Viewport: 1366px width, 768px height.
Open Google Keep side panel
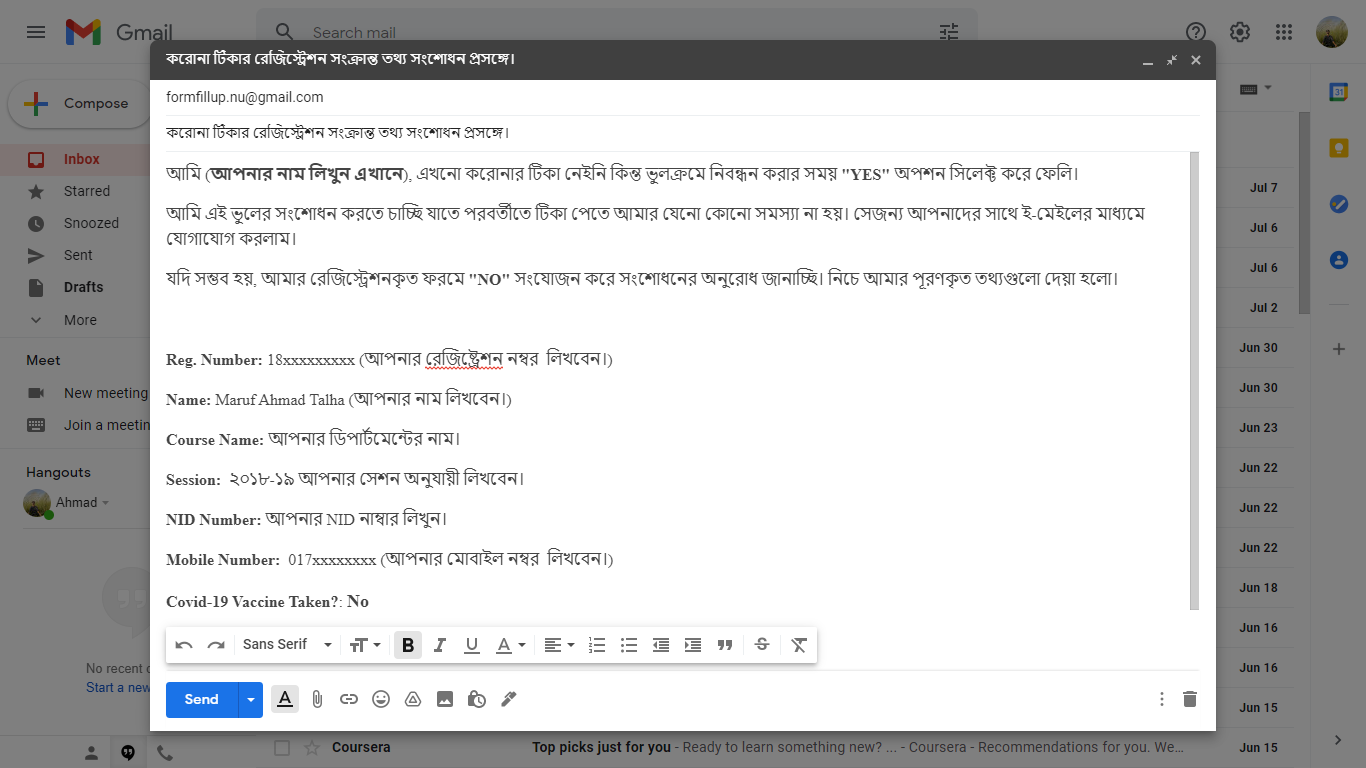[1339, 148]
